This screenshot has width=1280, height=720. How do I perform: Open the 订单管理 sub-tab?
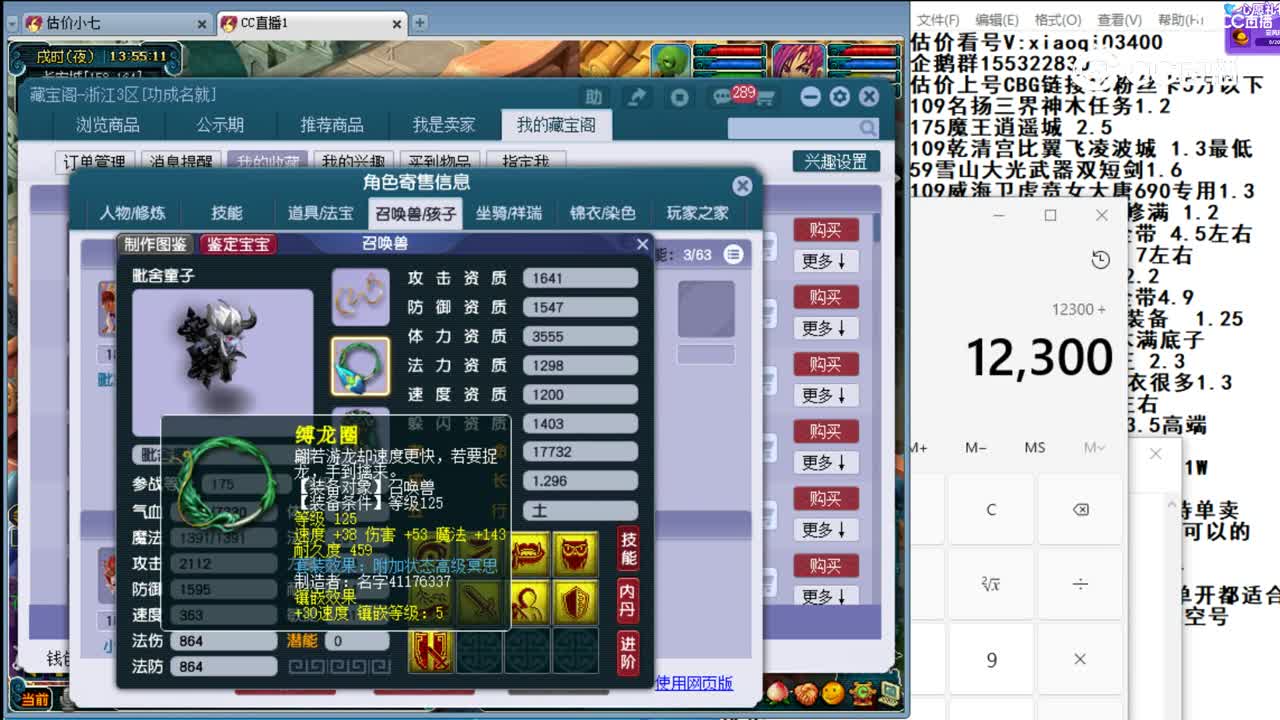pyautogui.click(x=95, y=161)
